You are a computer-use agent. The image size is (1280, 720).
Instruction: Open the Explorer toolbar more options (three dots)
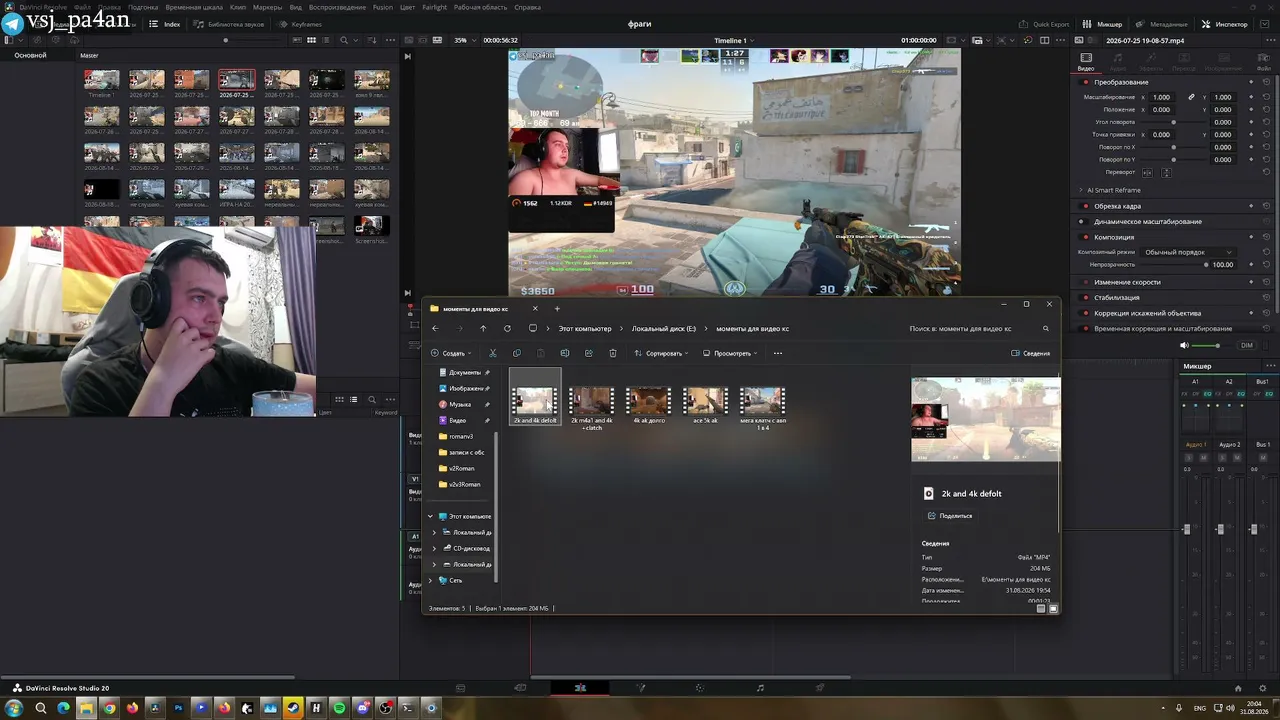(778, 353)
